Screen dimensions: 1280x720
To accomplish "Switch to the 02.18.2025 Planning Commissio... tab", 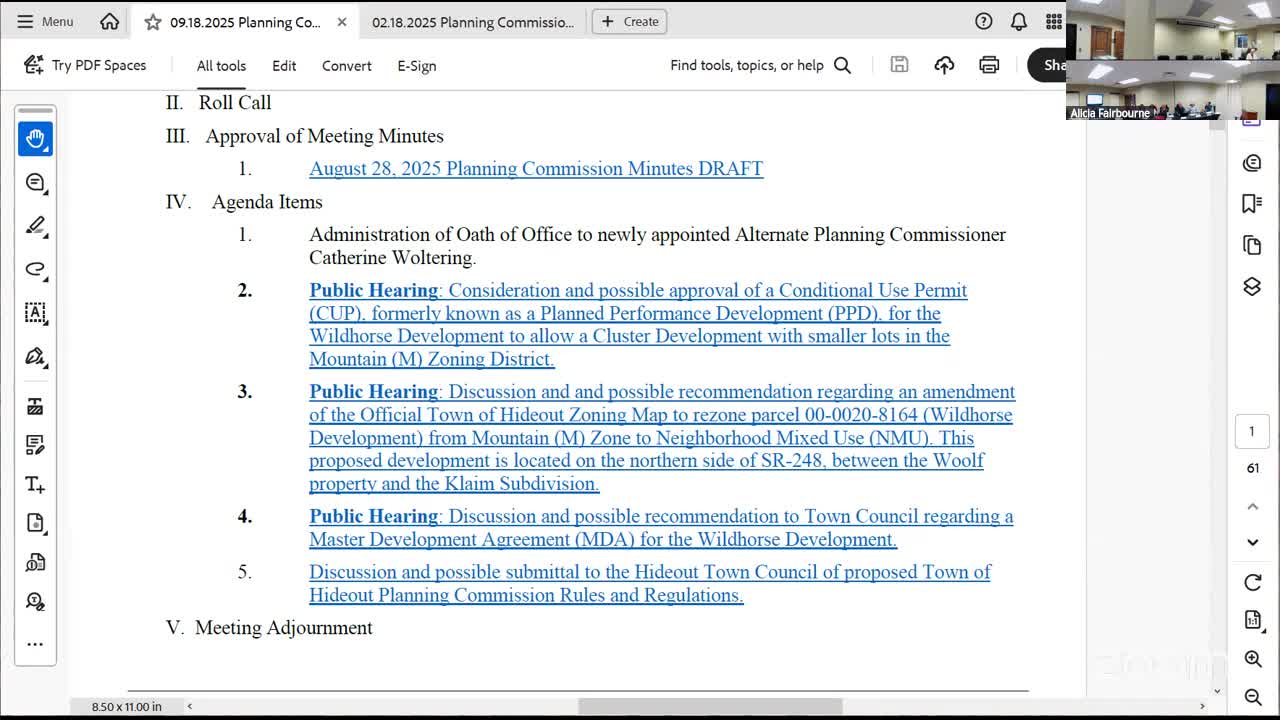I will click(x=473, y=22).
